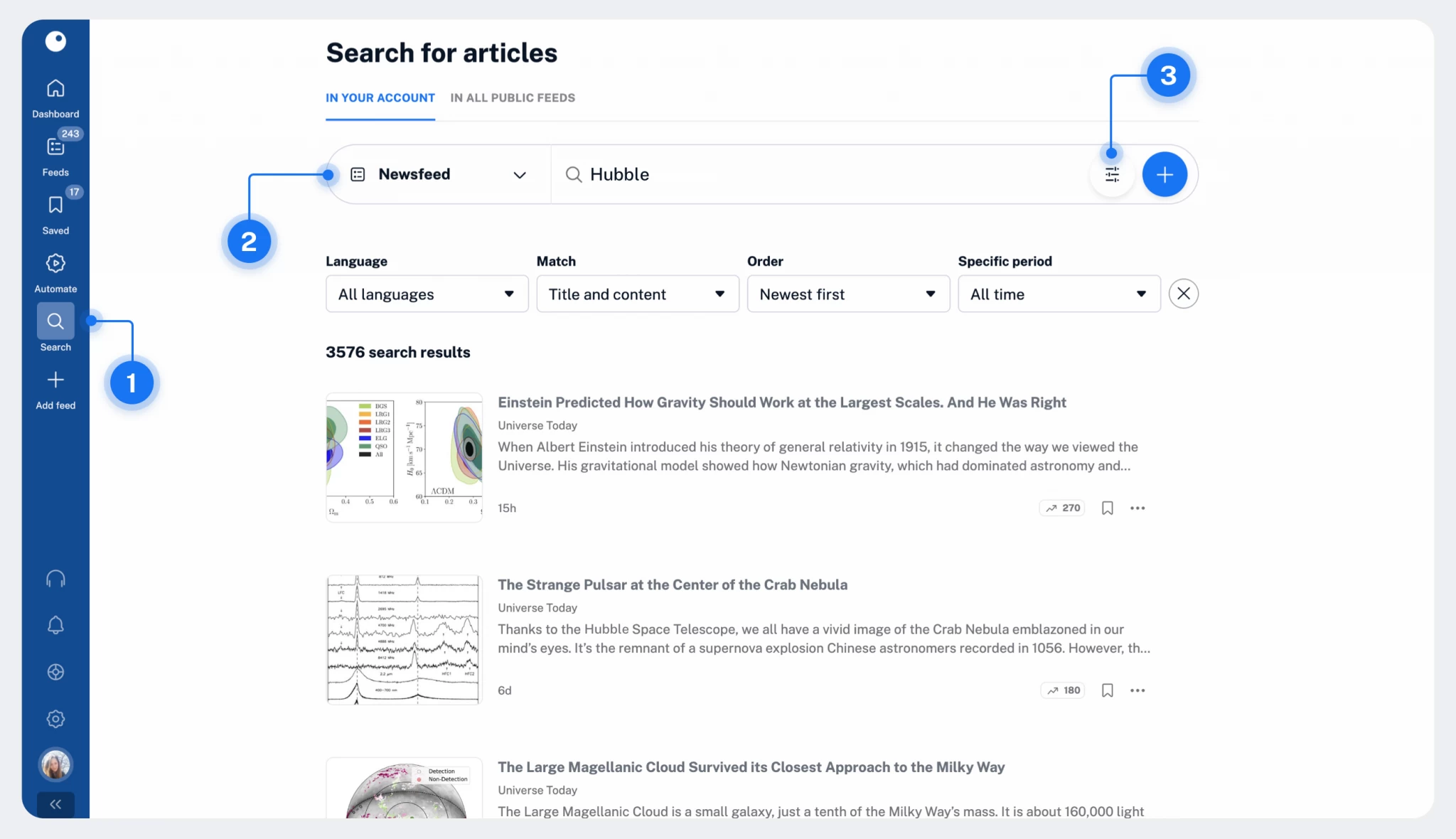Switch to the In All Public Feeds tab
Viewport: 1456px width, 839px height.
pyautogui.click(x=513, y=98)
